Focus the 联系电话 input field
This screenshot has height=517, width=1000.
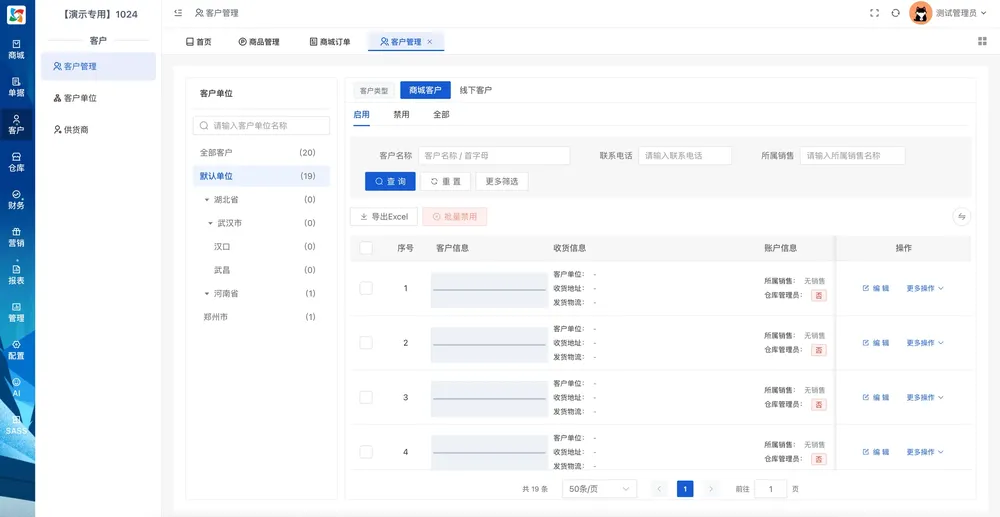pos(685,156)
